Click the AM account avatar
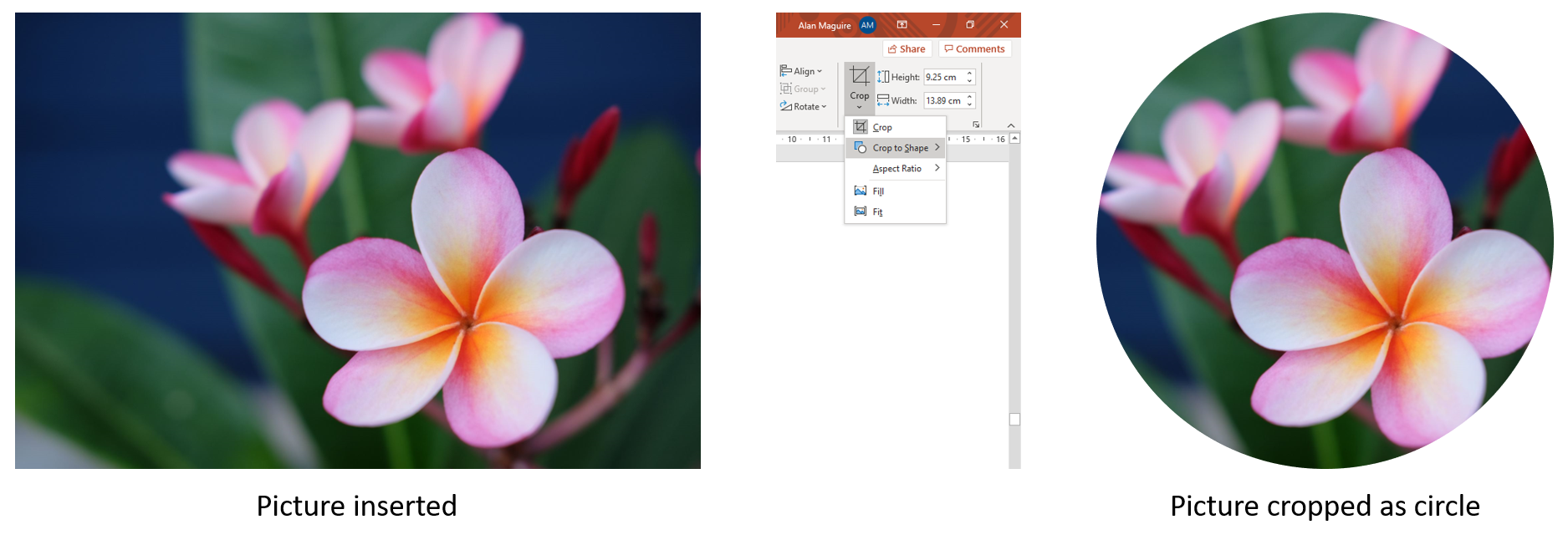The image size is (1568, 545). pyautogui.click(x=867, y=25)
